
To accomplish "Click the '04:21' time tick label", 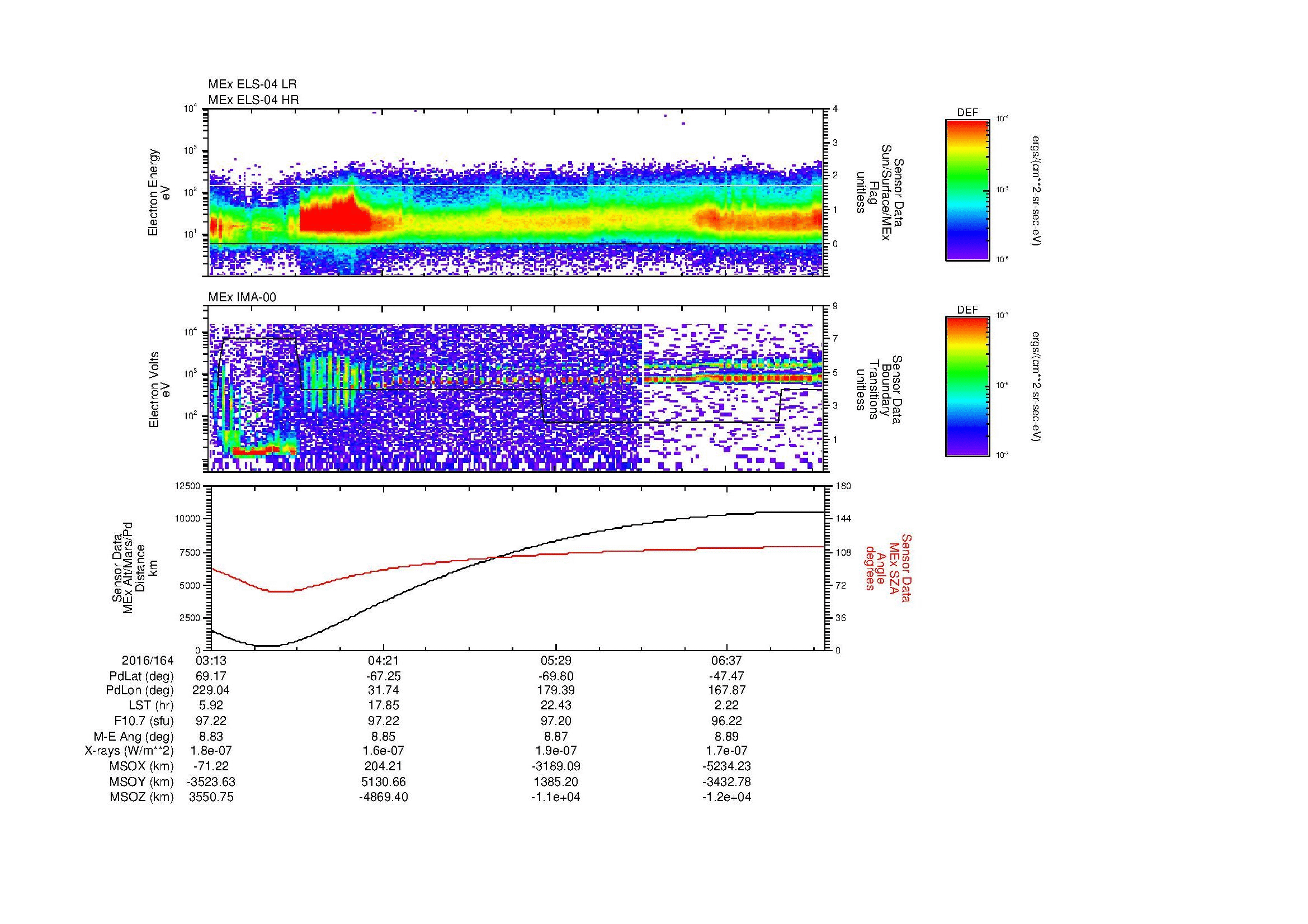I will pyautogui.click(x=384, y=661).
